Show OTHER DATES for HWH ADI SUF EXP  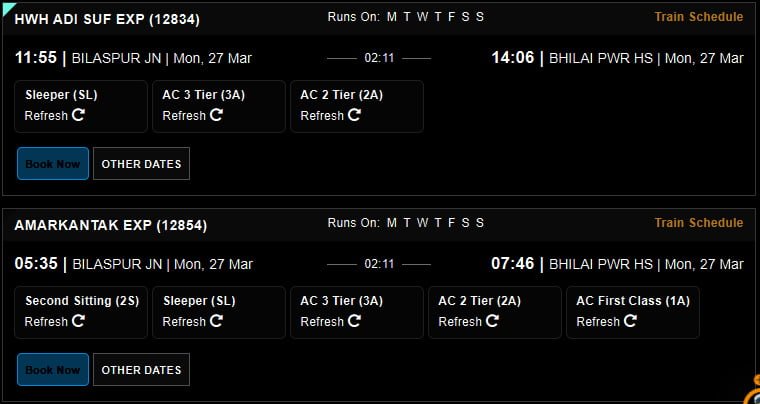pyautogui.click(x=141, y=164)
